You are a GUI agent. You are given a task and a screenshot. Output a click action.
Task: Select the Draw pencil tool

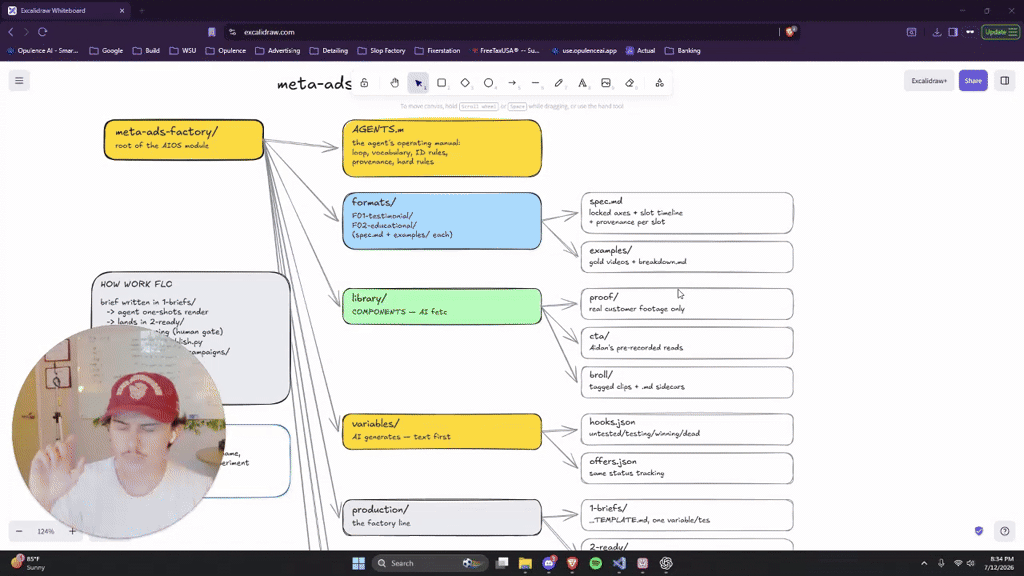559,83
